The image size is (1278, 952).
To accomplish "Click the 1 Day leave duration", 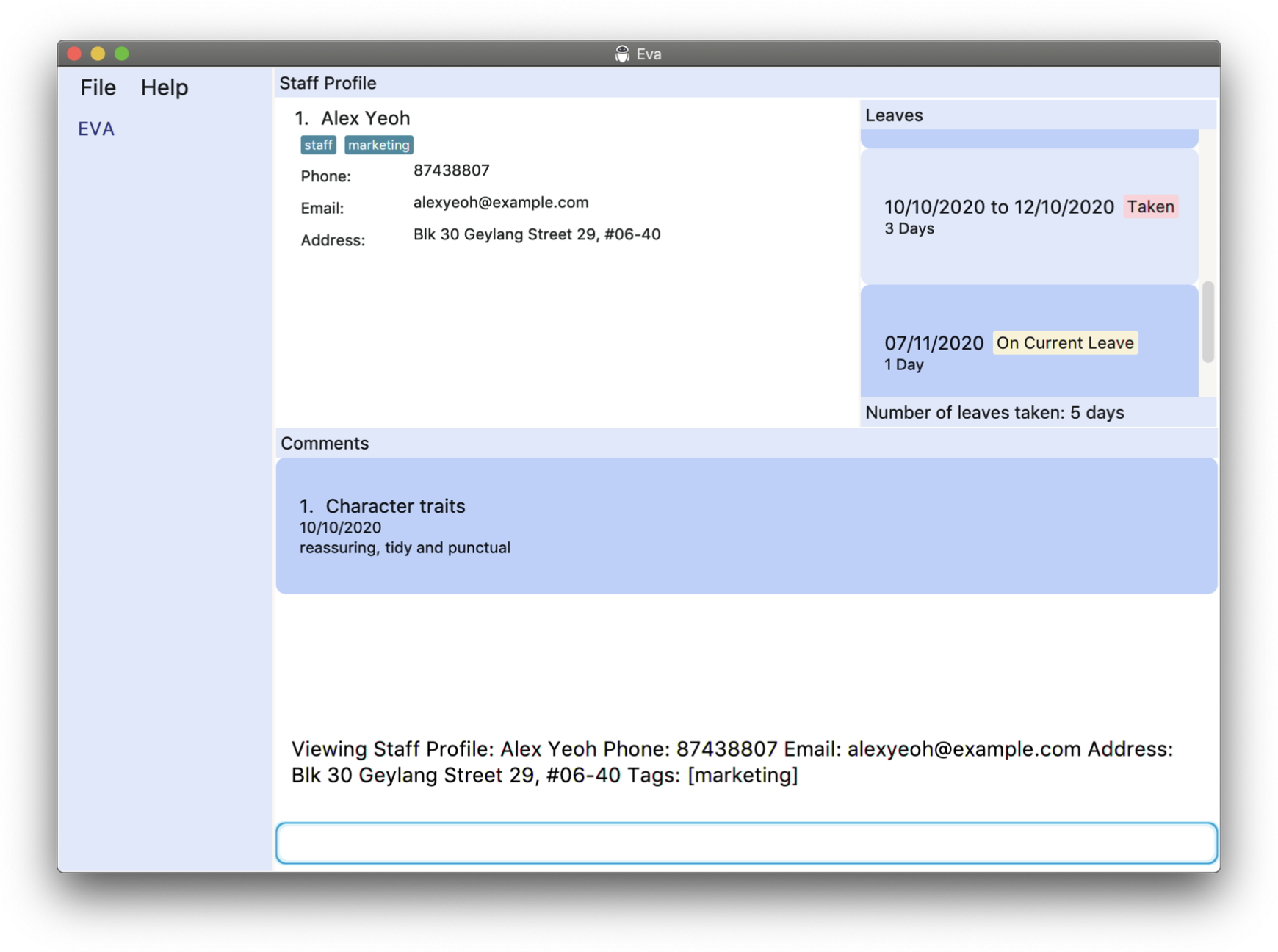I will 903,365.
